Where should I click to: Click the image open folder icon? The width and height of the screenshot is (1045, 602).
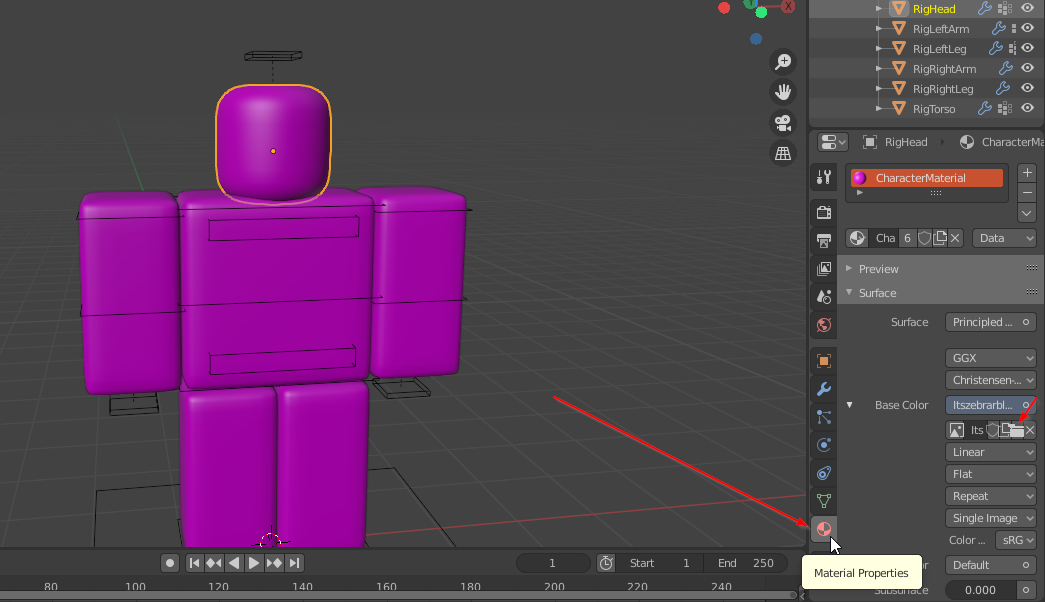pyautogui.click(x=1017, y=431)
